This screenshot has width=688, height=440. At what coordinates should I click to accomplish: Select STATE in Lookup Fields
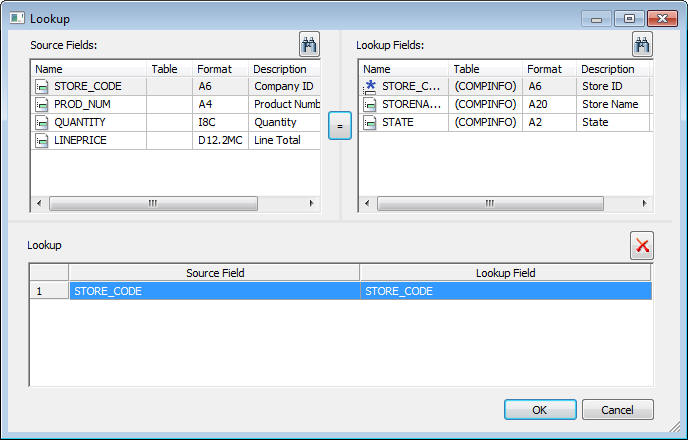tap(398, 122)
